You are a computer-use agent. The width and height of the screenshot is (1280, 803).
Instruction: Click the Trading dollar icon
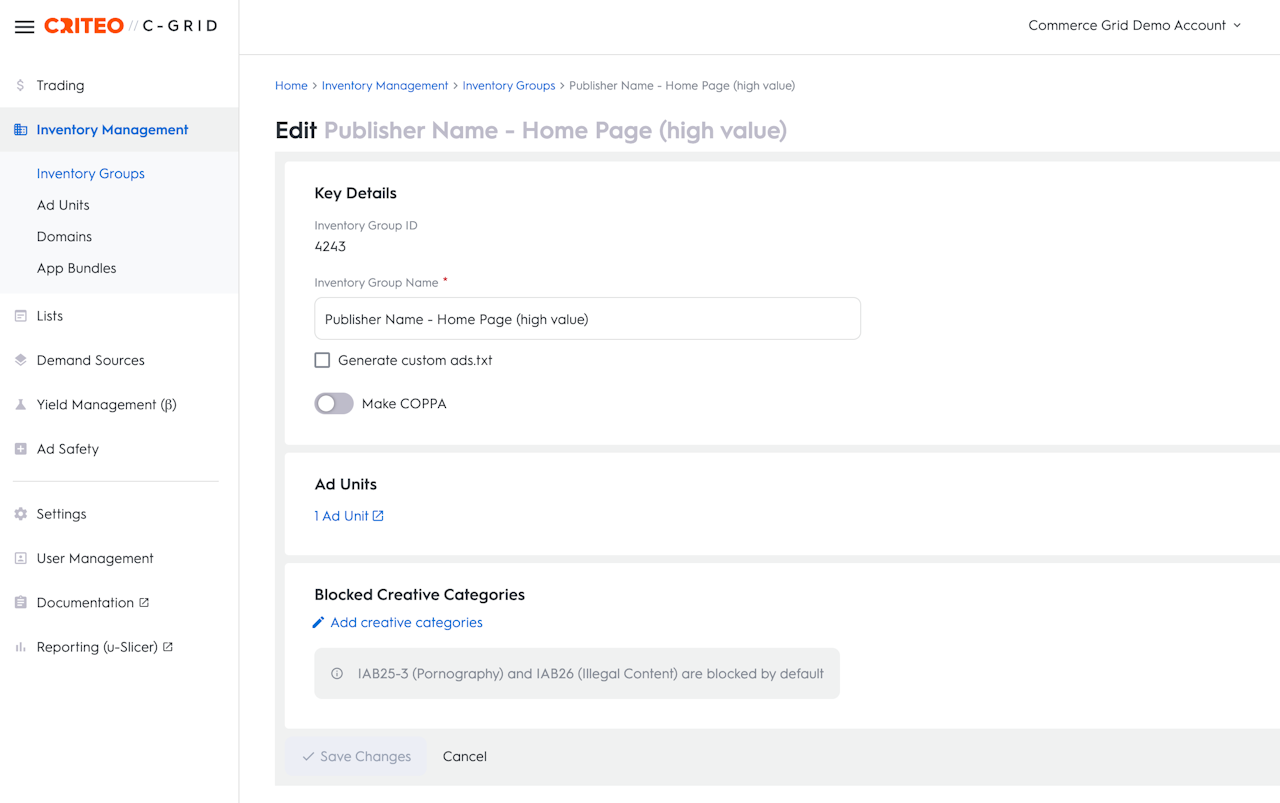click(x=20, y=86)
